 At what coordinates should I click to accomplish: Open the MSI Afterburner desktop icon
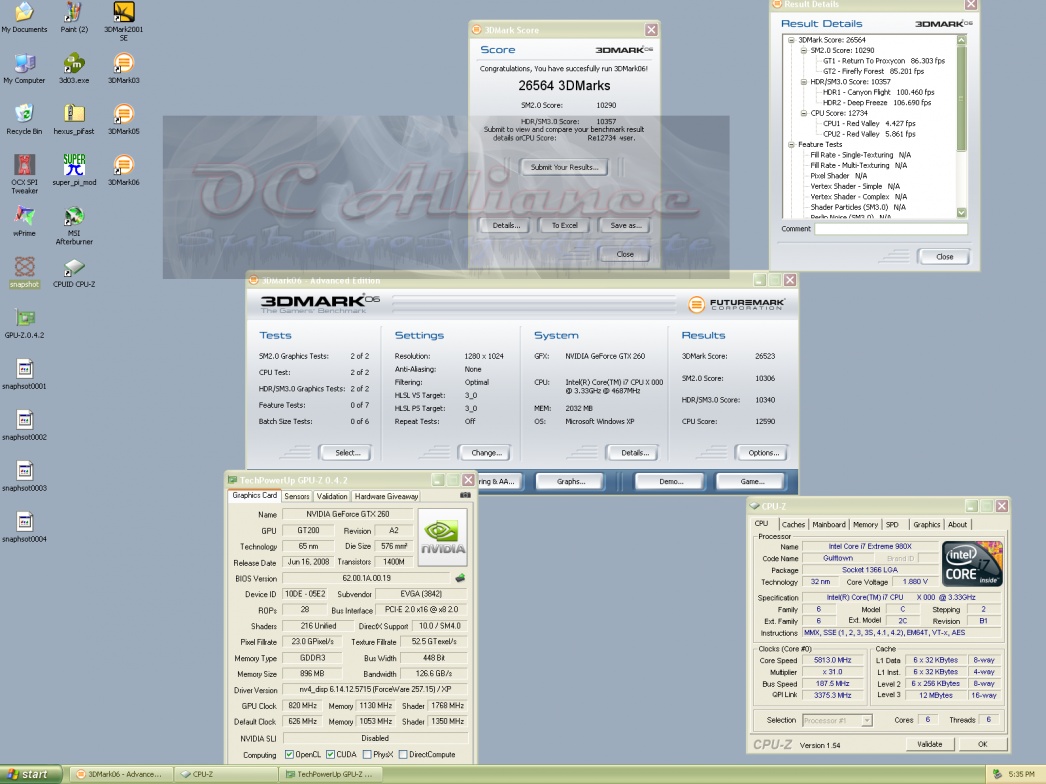click(74, 217)
